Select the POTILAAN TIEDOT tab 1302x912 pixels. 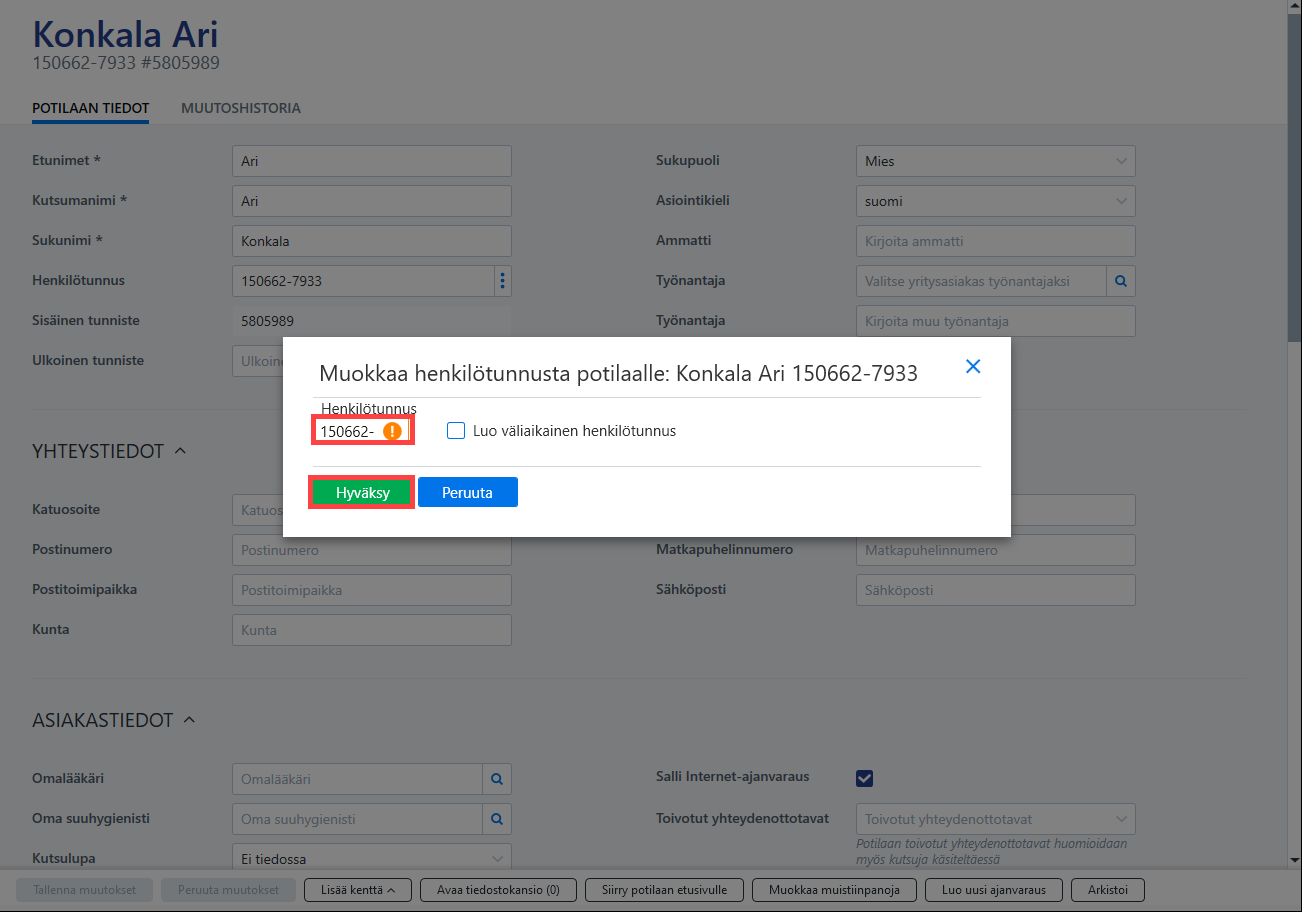click(x=91, y=108)
